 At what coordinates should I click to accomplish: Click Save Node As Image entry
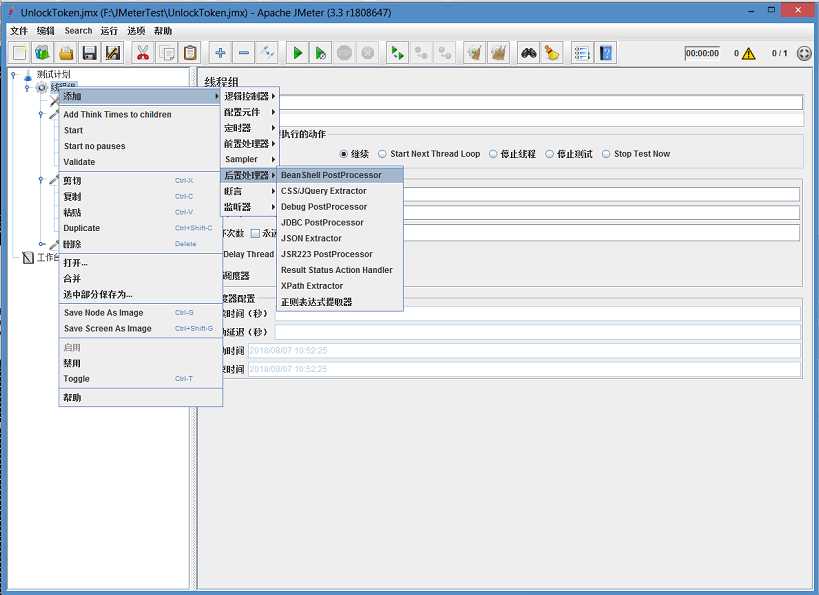point(140,312)
